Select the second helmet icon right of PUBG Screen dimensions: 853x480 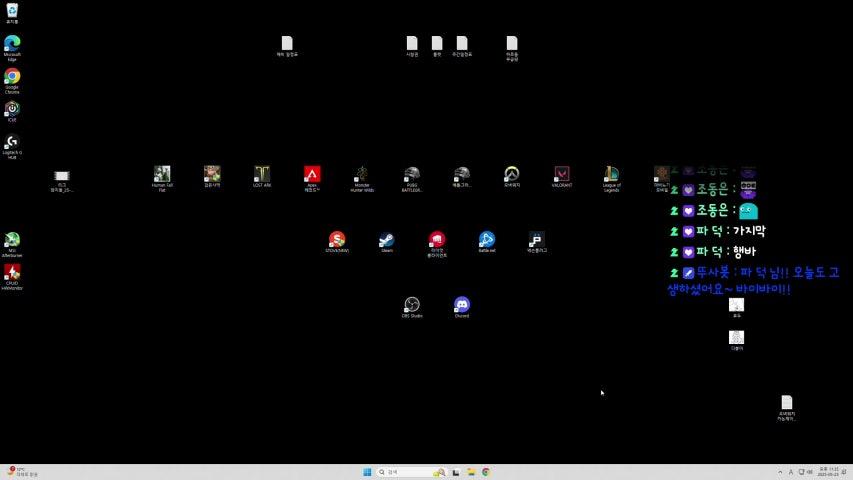(x=462, y=176)
